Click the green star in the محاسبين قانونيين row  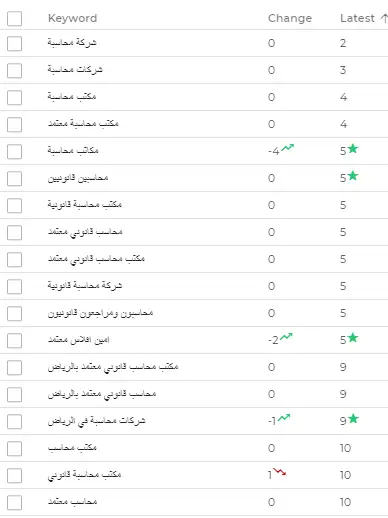coord(353,175)
